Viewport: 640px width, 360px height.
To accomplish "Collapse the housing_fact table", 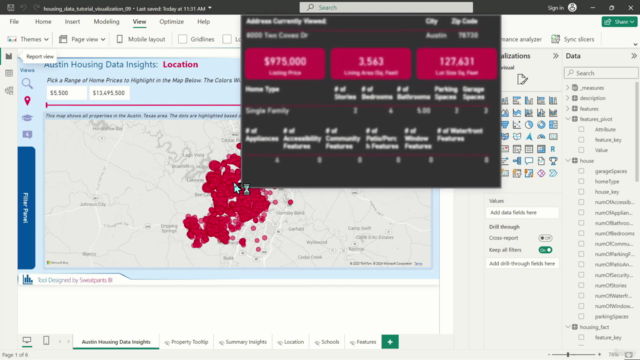I will pos(568,327).
